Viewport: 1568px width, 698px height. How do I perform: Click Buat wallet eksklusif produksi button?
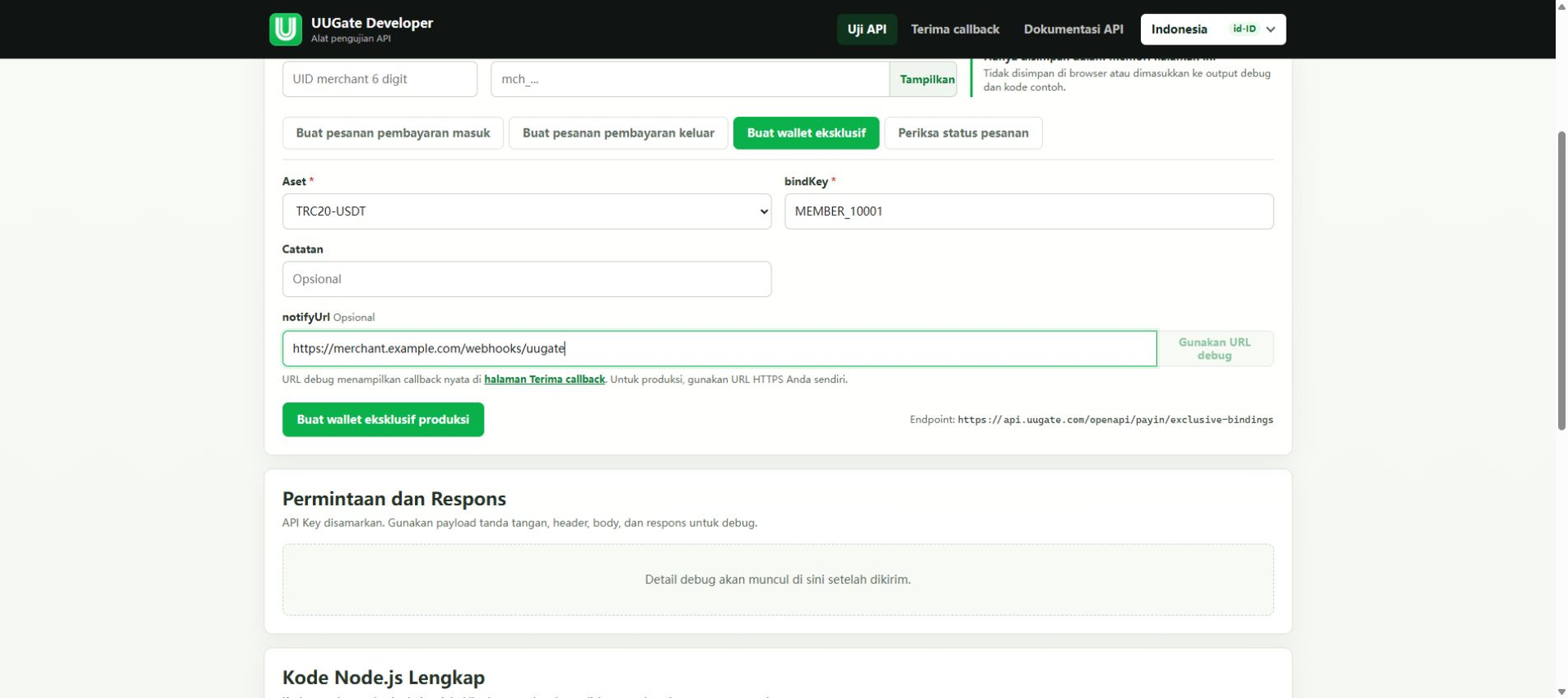coord(383,420)
